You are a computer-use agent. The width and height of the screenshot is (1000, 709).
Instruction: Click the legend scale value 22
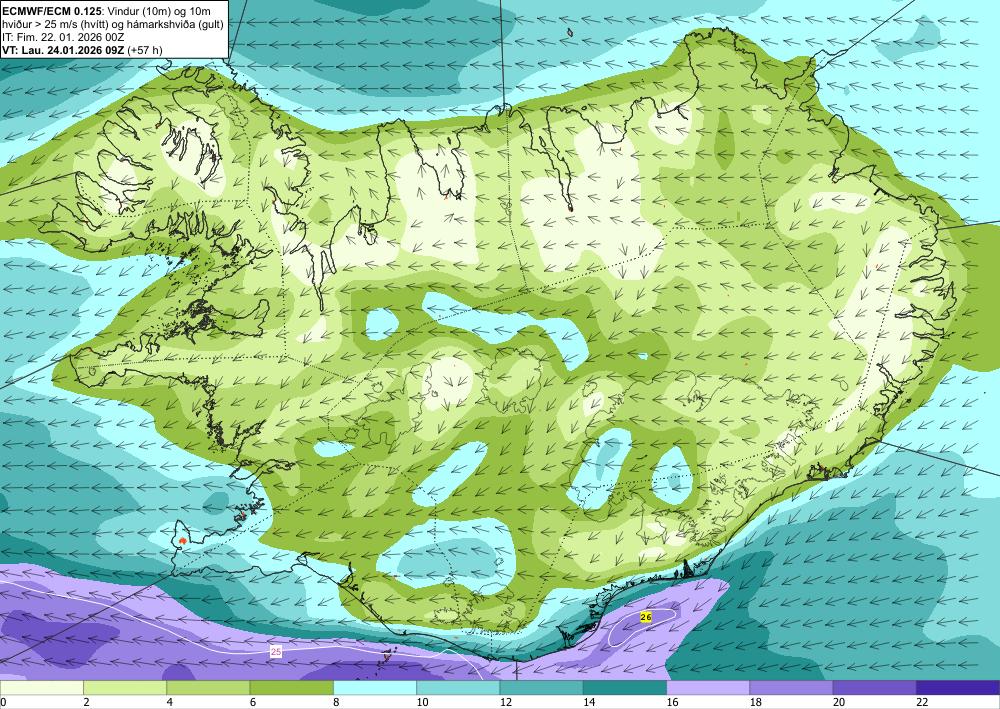pyautogui.click(x=922, y=702)
